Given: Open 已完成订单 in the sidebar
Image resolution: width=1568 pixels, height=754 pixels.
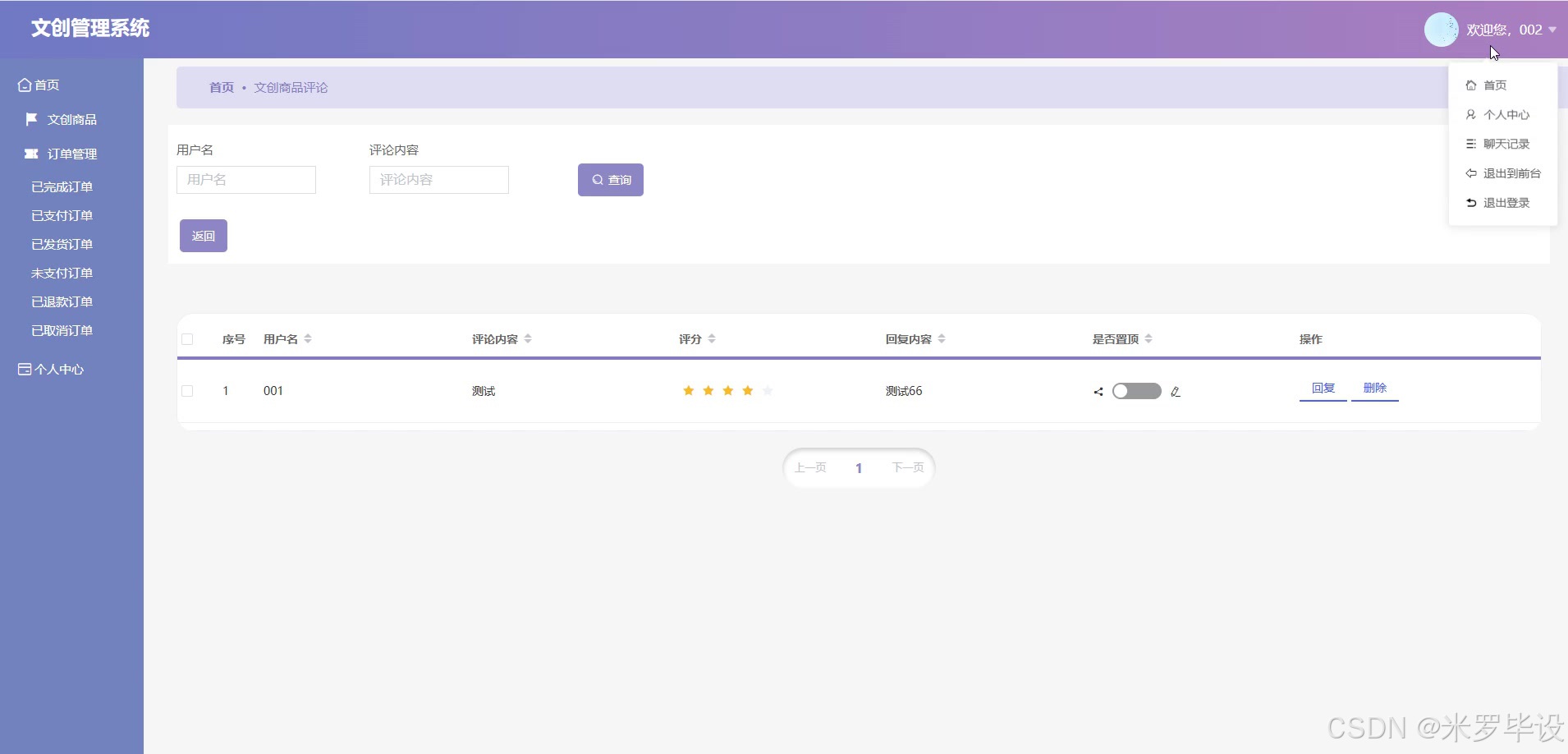Looking at the screenshot, I should (62, 187).
